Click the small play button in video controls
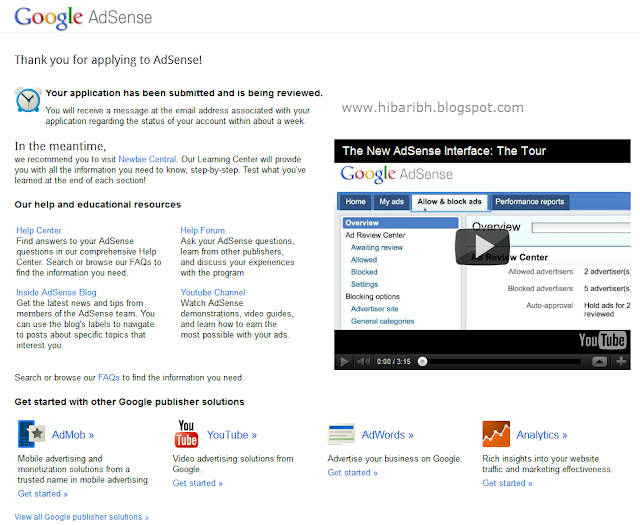The width and height of the screenshot is (640, 525). 344,362
